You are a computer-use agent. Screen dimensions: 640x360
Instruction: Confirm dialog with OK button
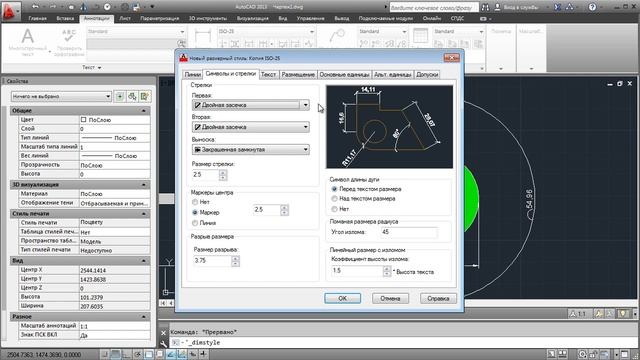(342, 298)
